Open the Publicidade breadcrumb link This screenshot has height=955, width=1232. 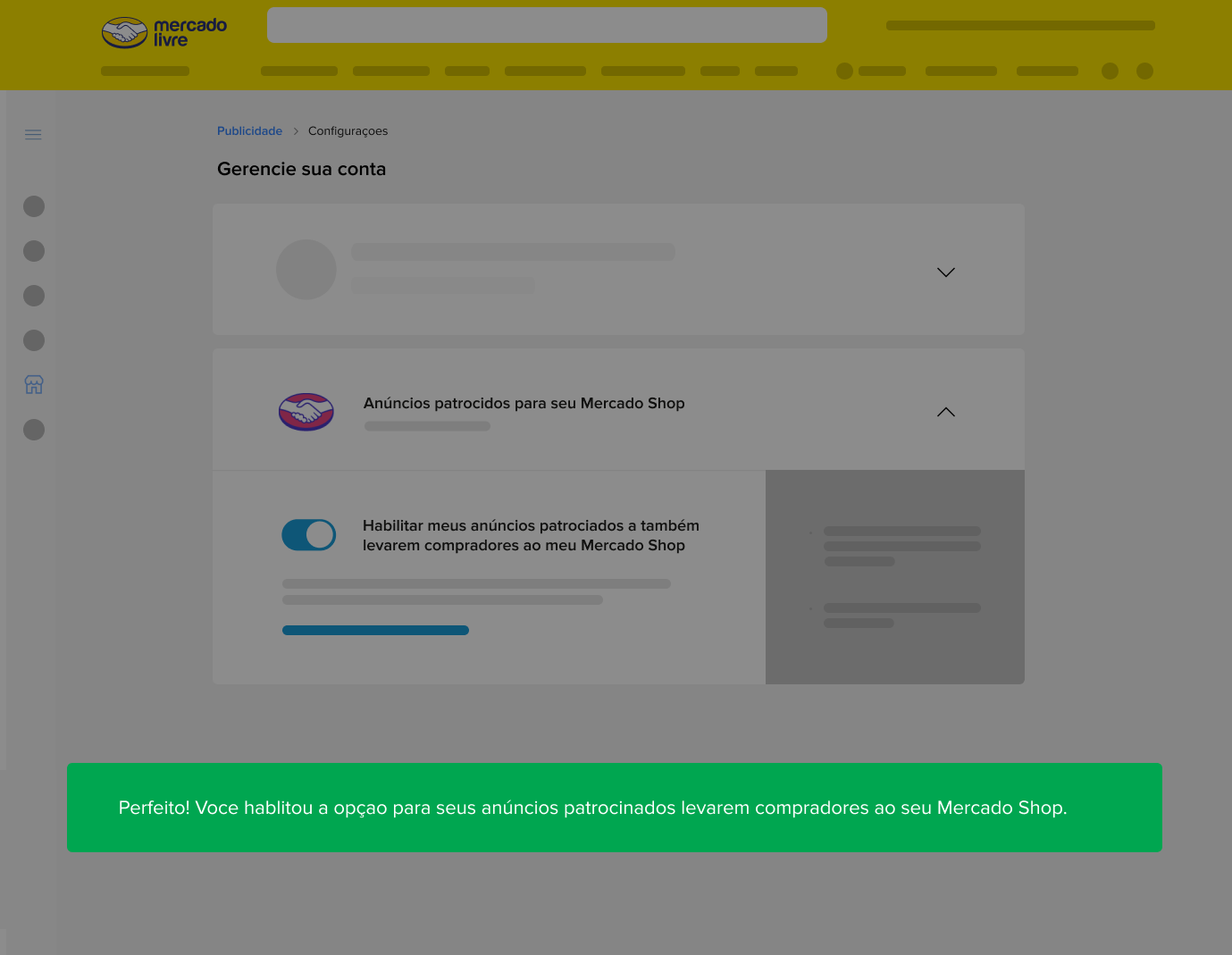tap(249, 130)
